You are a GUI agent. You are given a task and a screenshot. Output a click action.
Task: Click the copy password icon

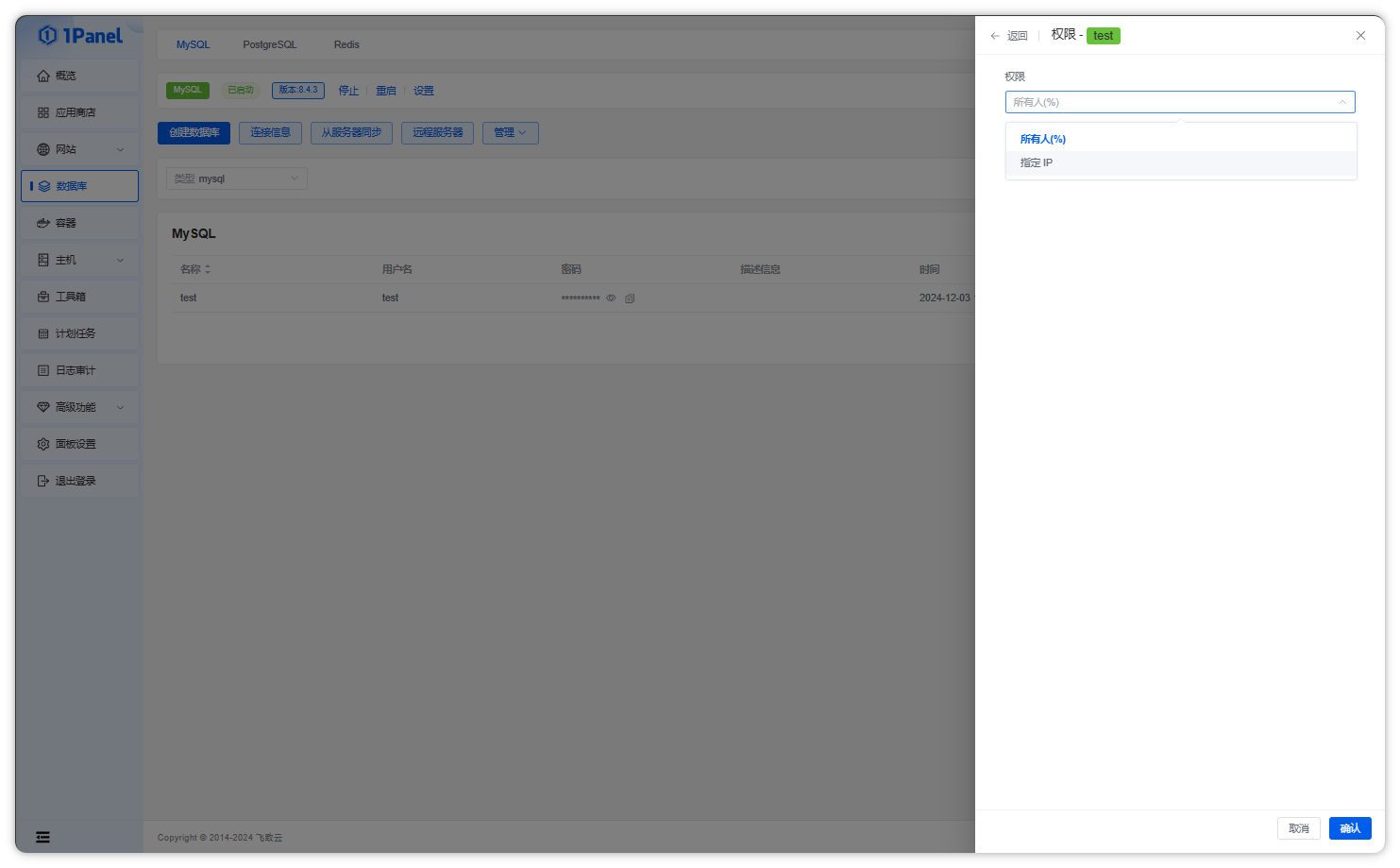coord(630,298)
